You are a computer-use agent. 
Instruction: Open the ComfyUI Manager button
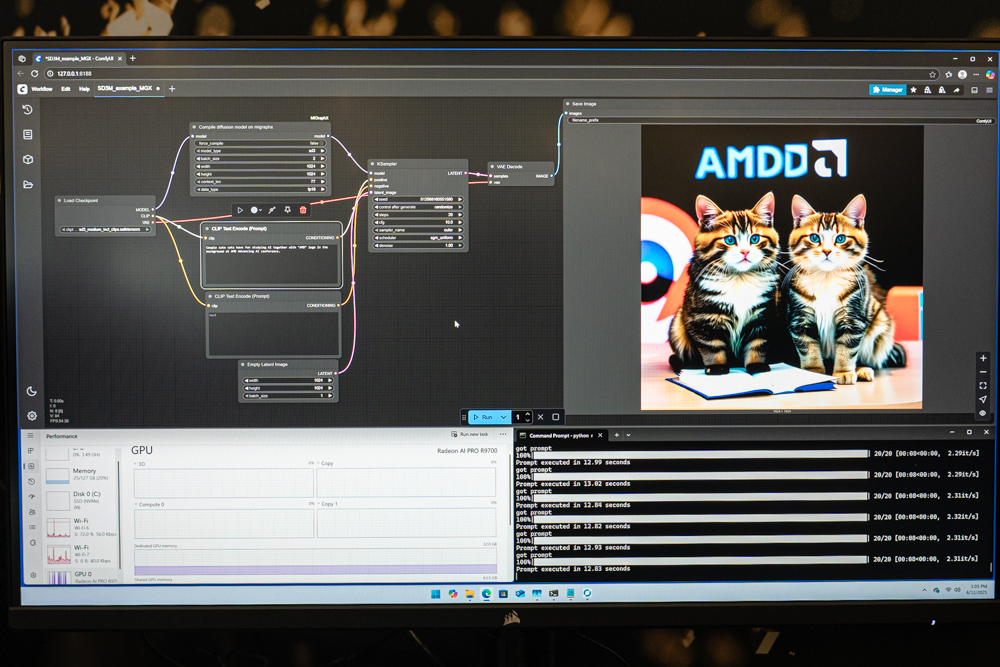point(887,90)
